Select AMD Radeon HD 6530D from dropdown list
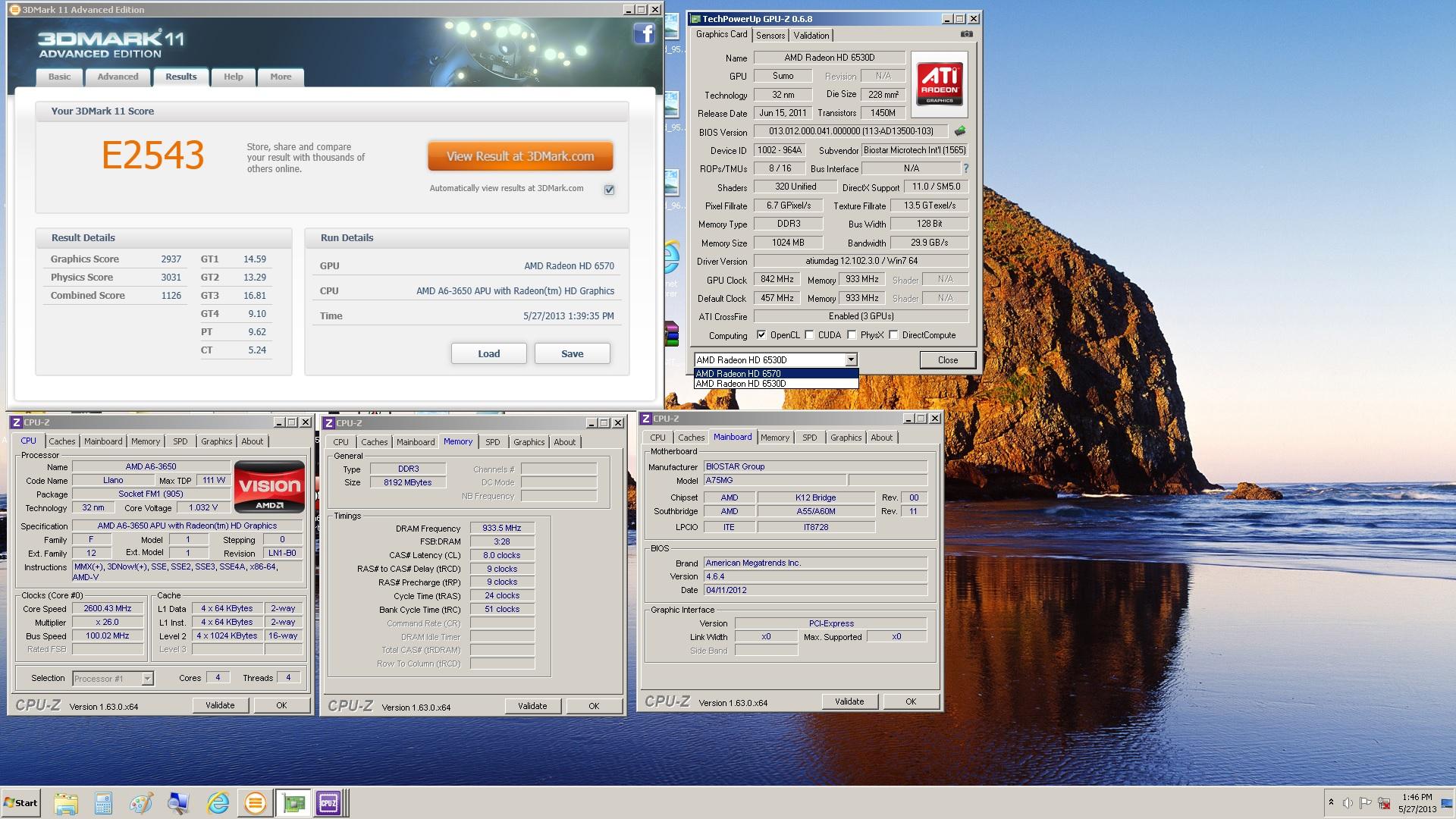The width and height of the screenshot is (1456, 819). [x=776, y=384]
